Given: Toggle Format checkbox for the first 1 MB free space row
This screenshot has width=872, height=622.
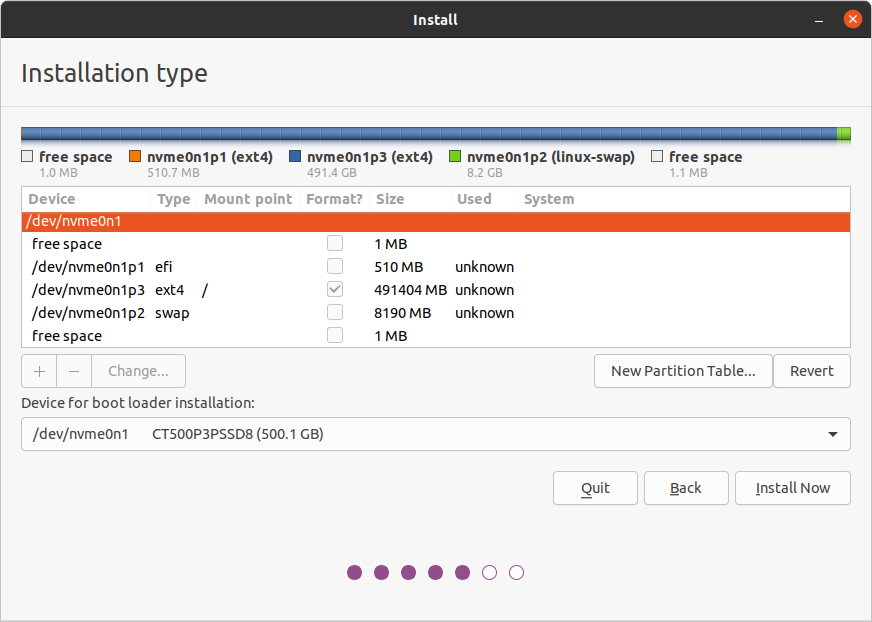Looking at the screenshot, I should point(335,243).
